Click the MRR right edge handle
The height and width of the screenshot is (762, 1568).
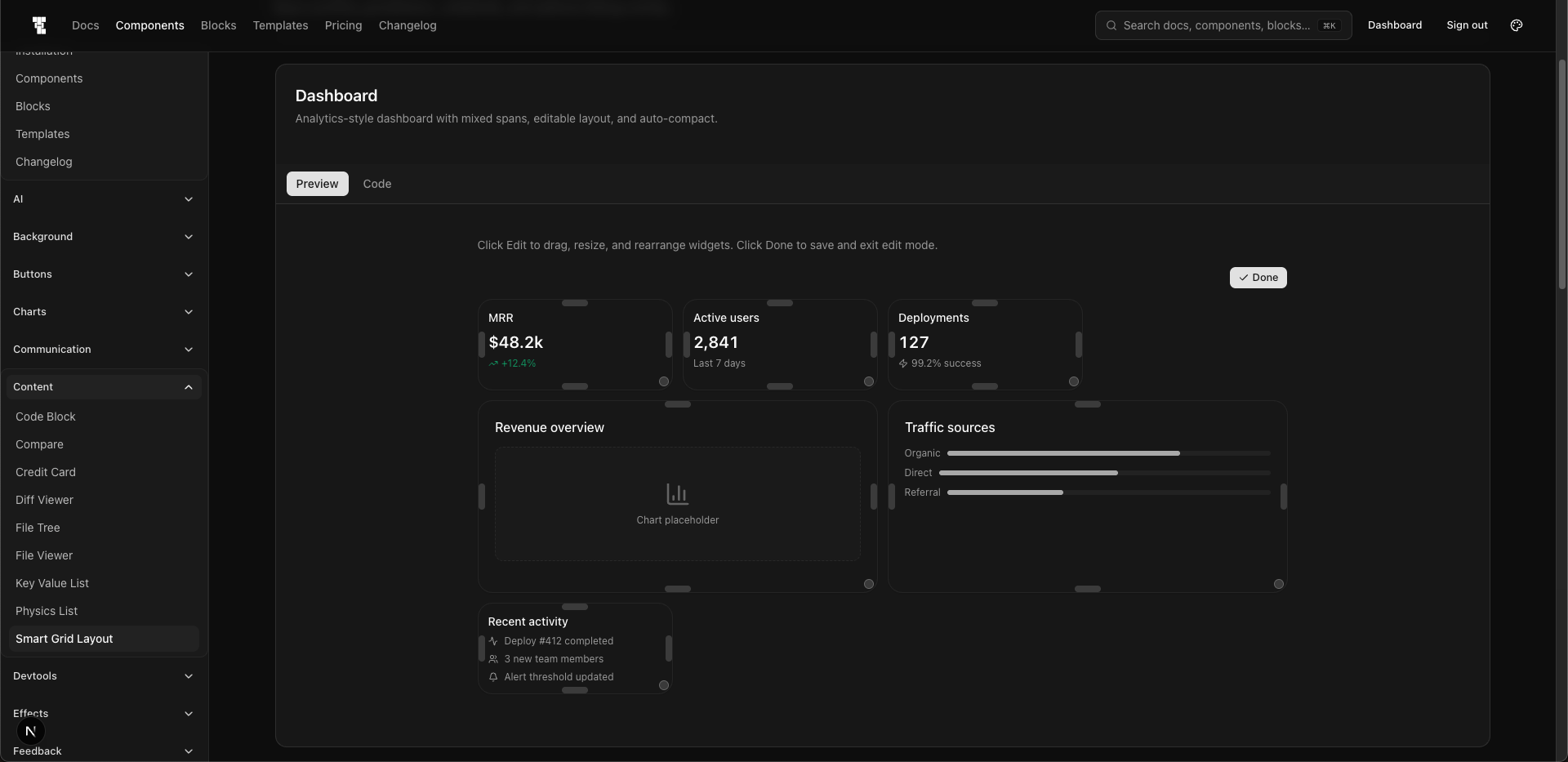click(x=669, y=345)
